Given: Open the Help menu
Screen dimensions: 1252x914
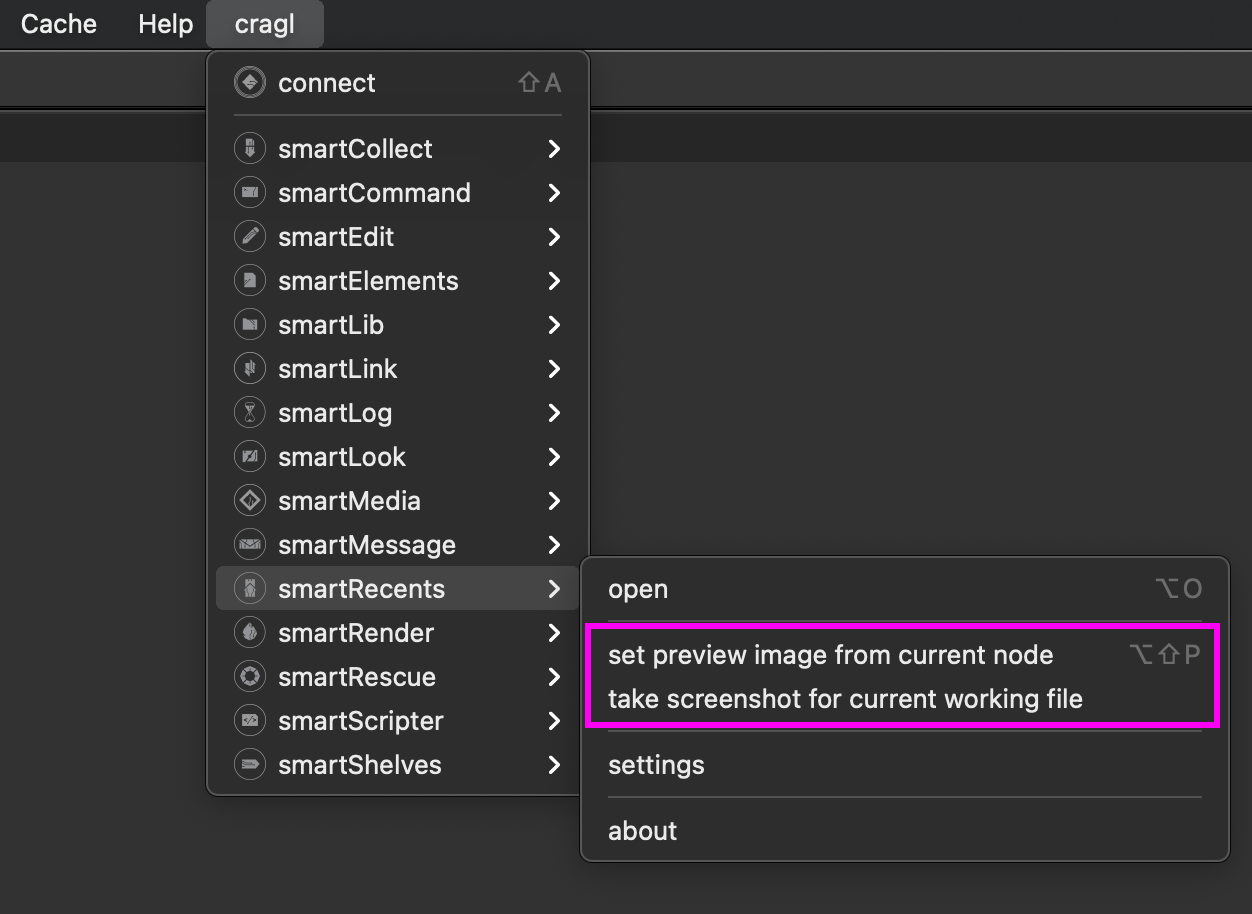Looking at the screenshot, I should [x=165, y=24].
